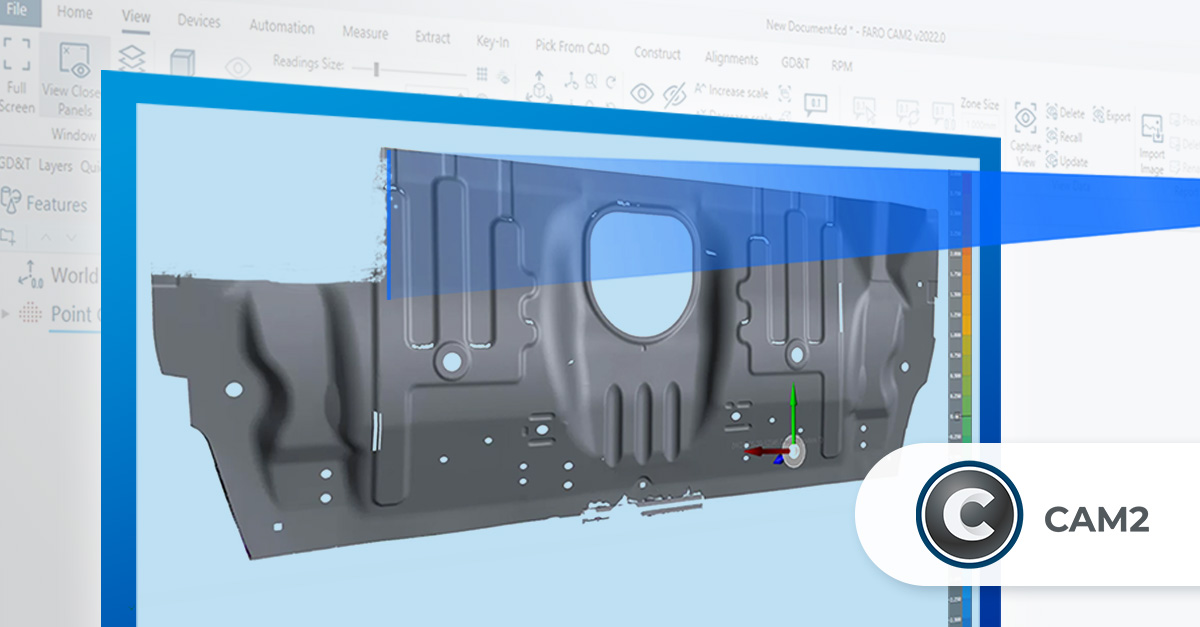
Task: Click the new folder icon under Features
Action: tap(7, 236)
